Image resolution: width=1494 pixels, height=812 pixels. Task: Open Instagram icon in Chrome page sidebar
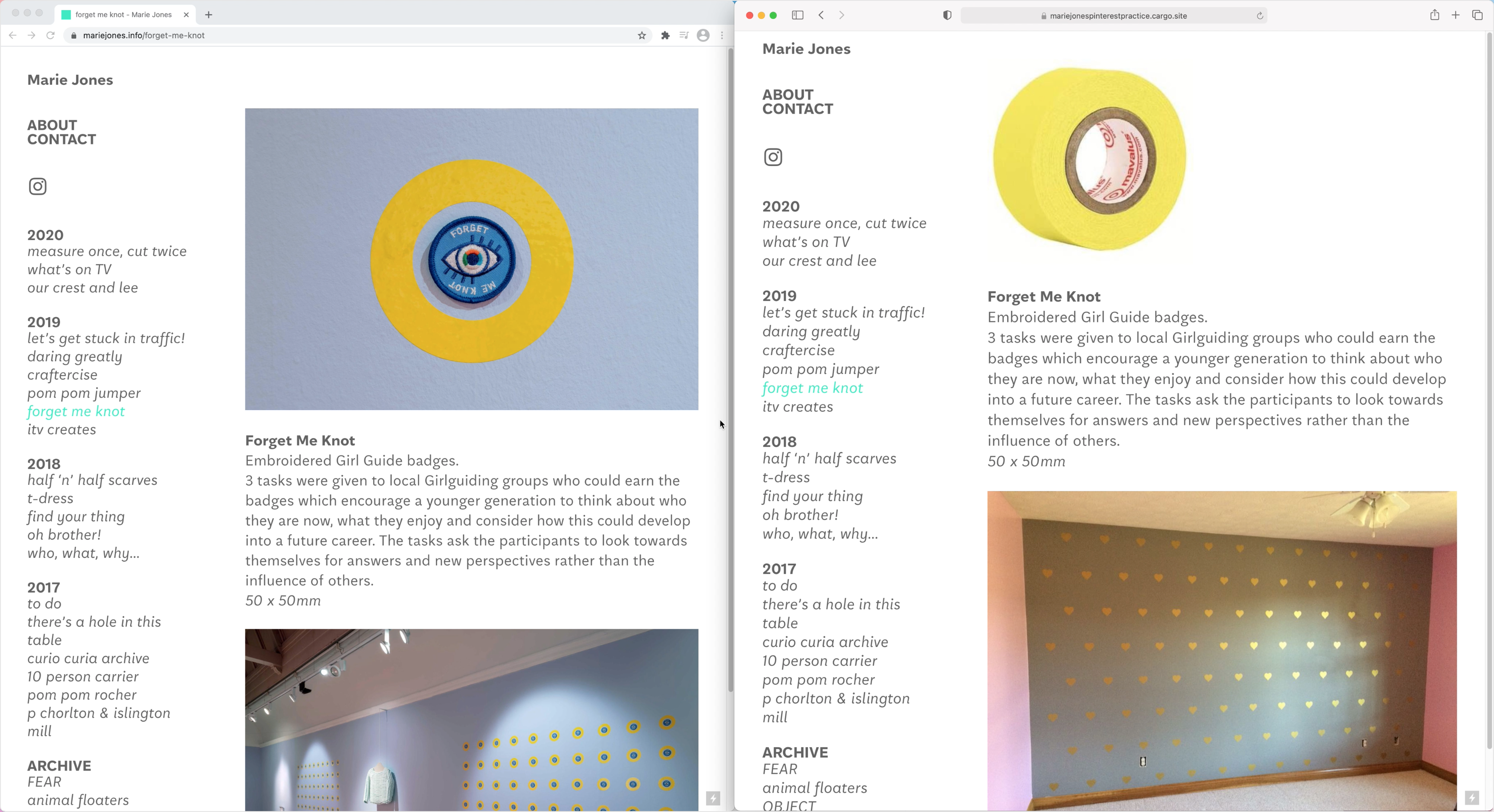(x=38, y=187)
